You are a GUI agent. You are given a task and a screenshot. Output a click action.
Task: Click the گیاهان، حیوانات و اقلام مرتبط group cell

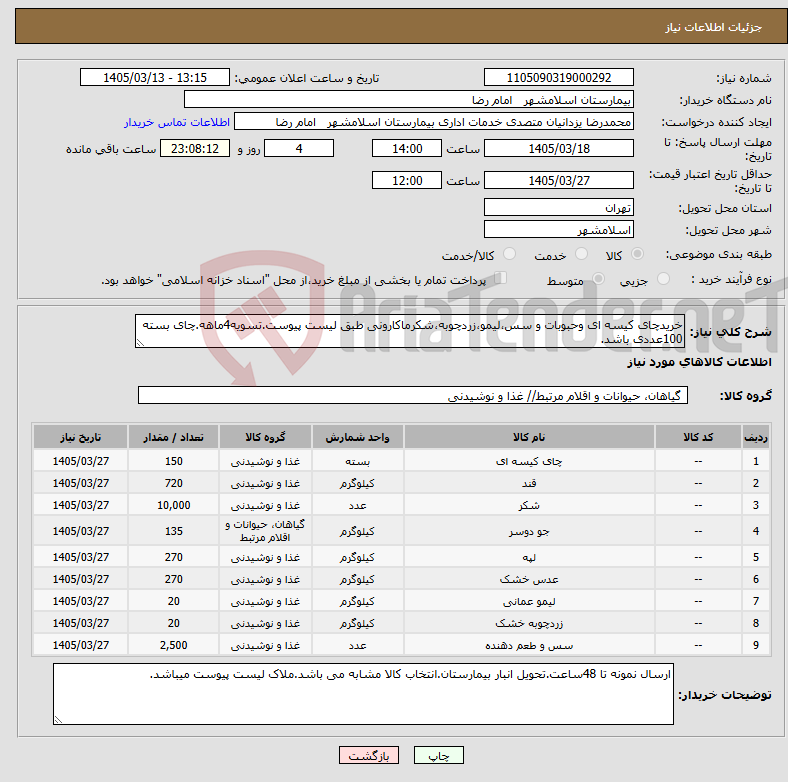pyautogui.click(x=265, y=531)
